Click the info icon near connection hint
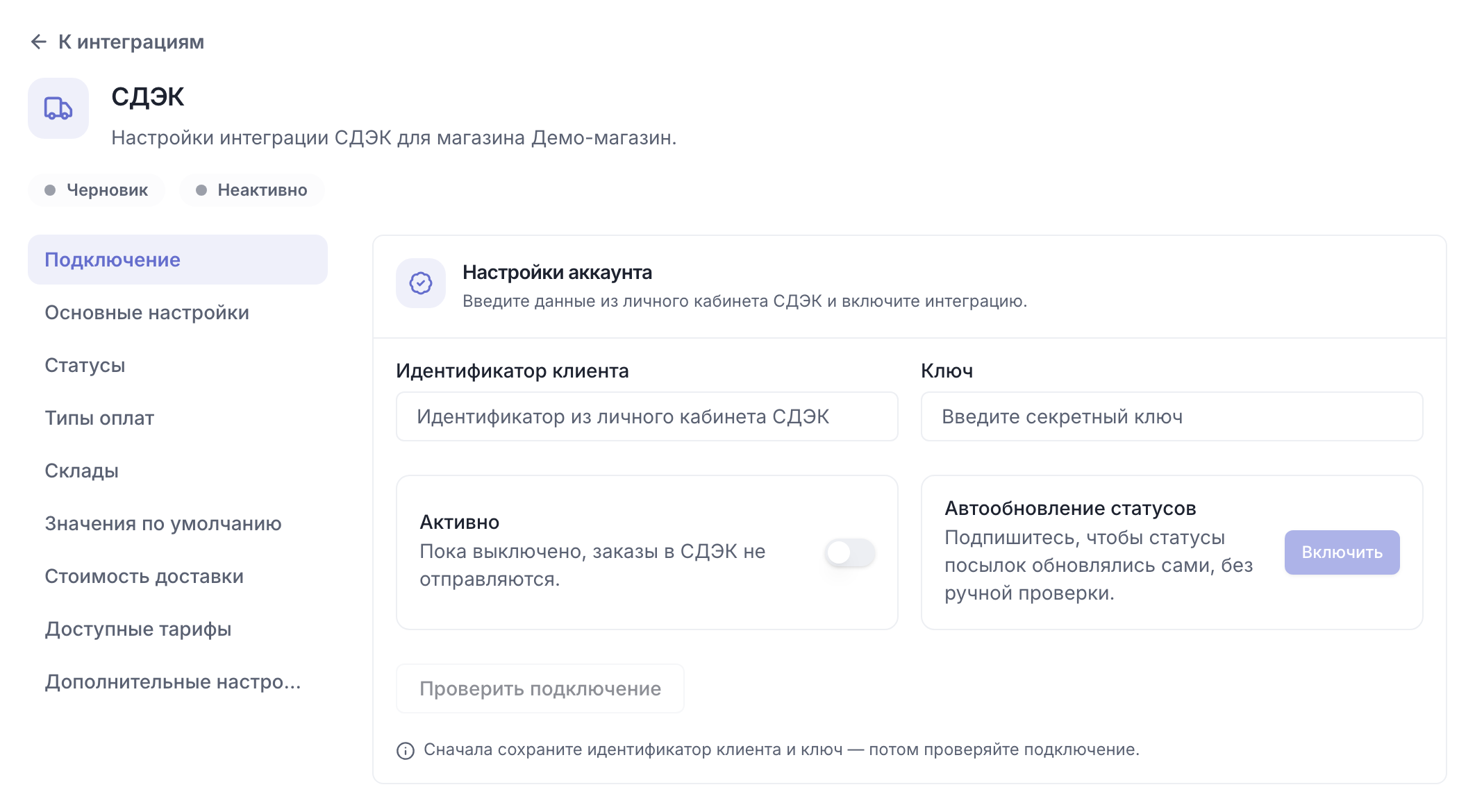This screenshot has height=812, width=1475. (406, 751)
